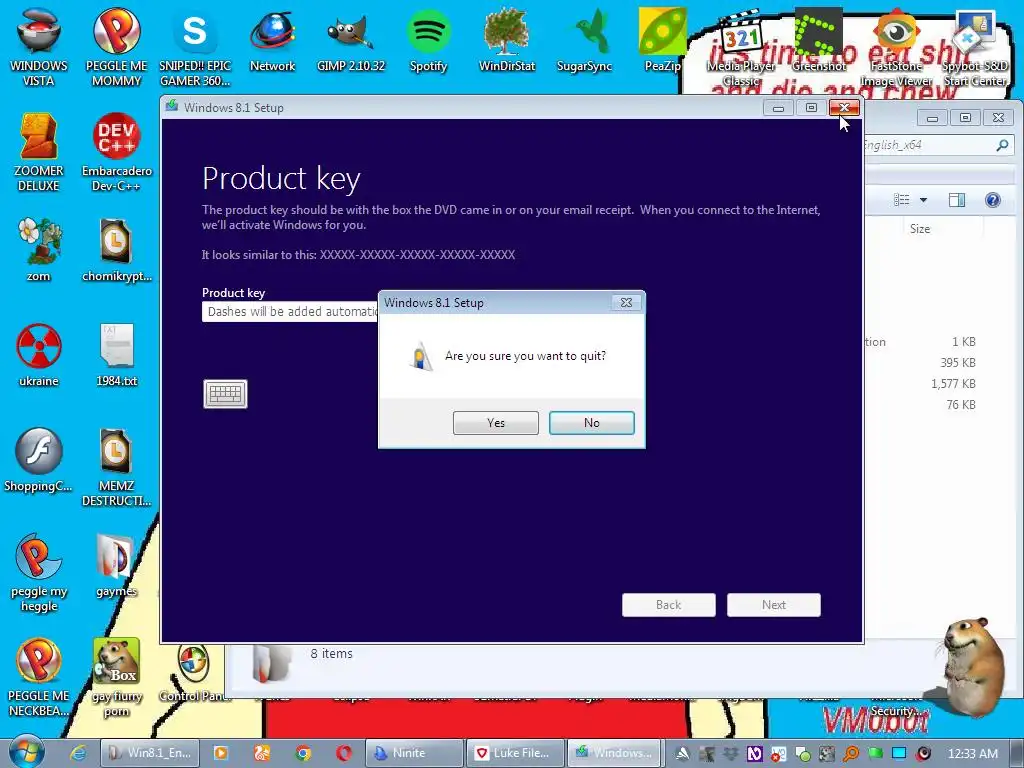Switch to the Luke File... taskbar window

[515, 753]
